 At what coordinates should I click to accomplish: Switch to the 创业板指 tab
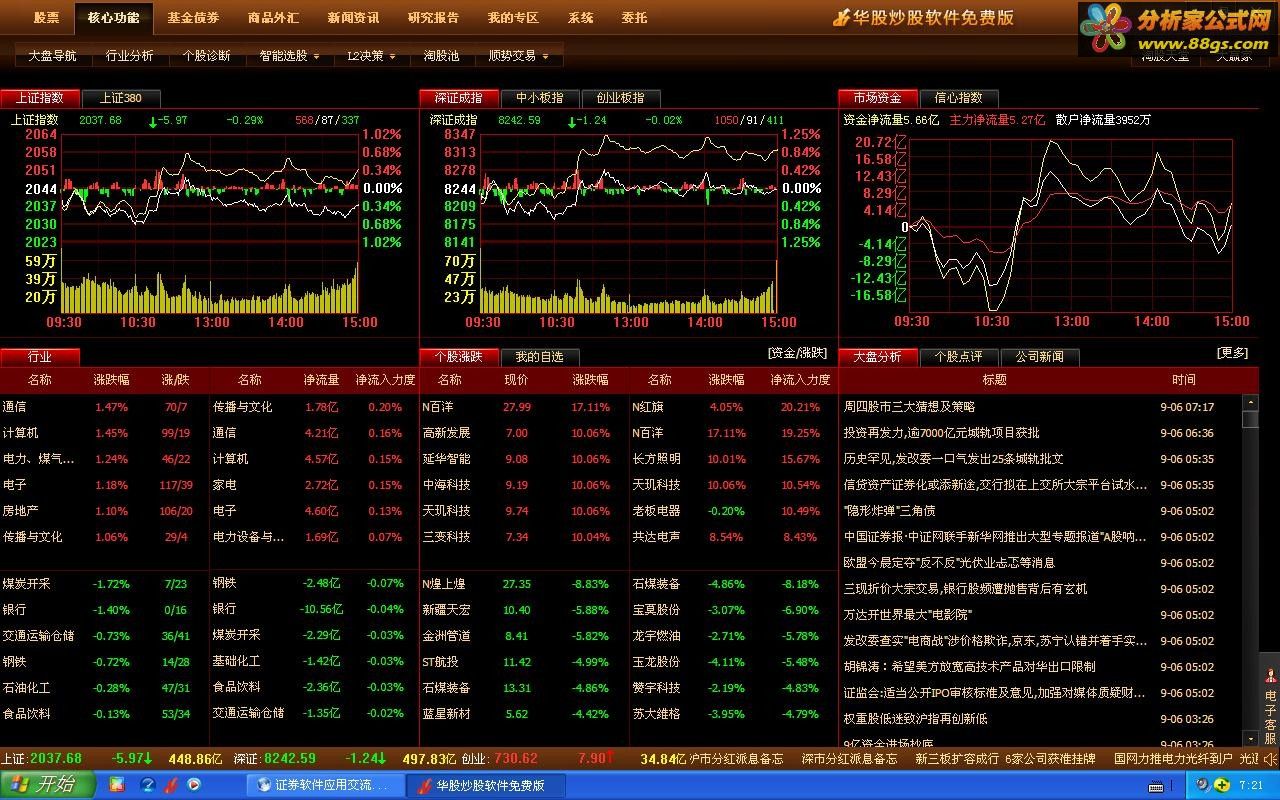coord(621,98)
